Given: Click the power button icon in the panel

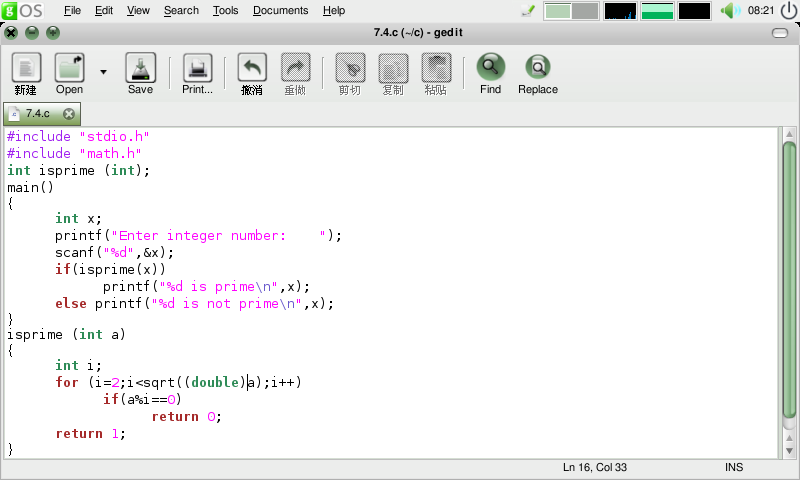Looking at the screenshot, I should click(789, 10).
